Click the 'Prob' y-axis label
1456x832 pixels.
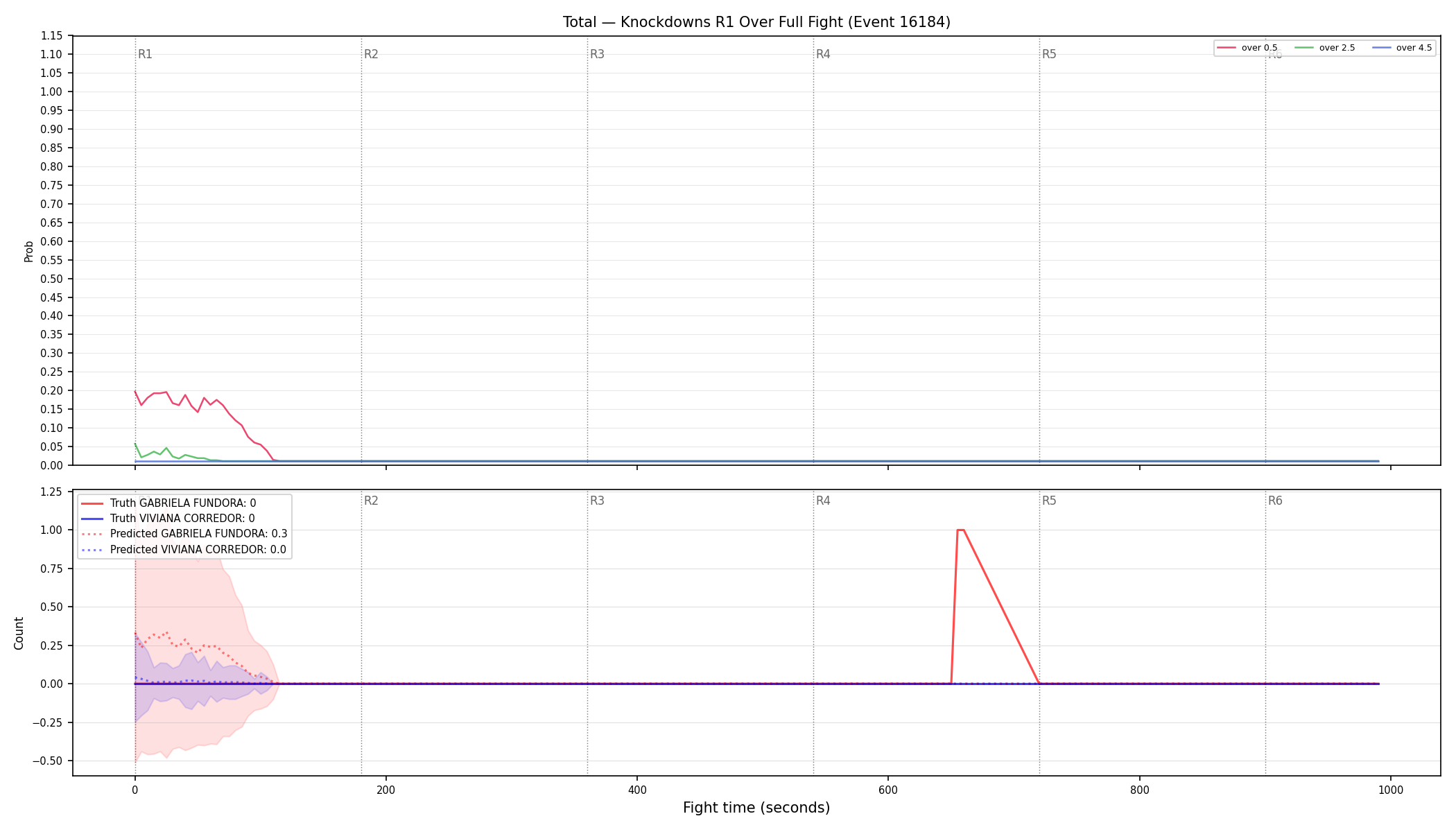point(29,251)
